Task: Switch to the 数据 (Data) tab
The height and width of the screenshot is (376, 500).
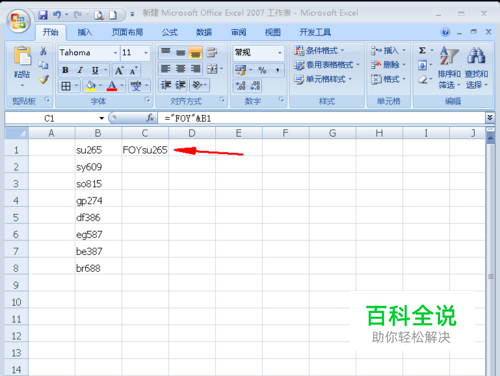Action: [x=204, y=32]
